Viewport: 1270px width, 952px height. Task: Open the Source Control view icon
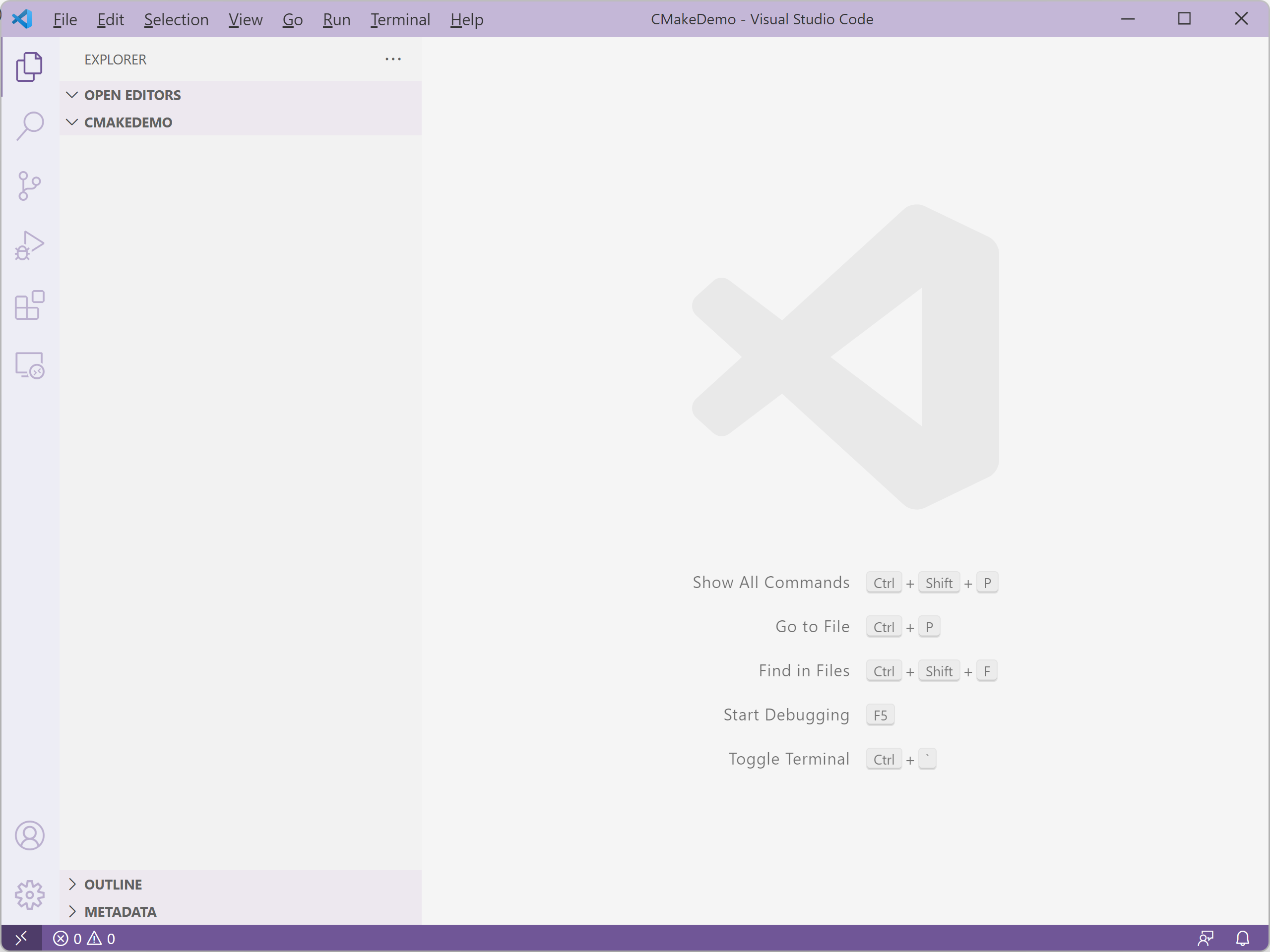tap(29, 186)
